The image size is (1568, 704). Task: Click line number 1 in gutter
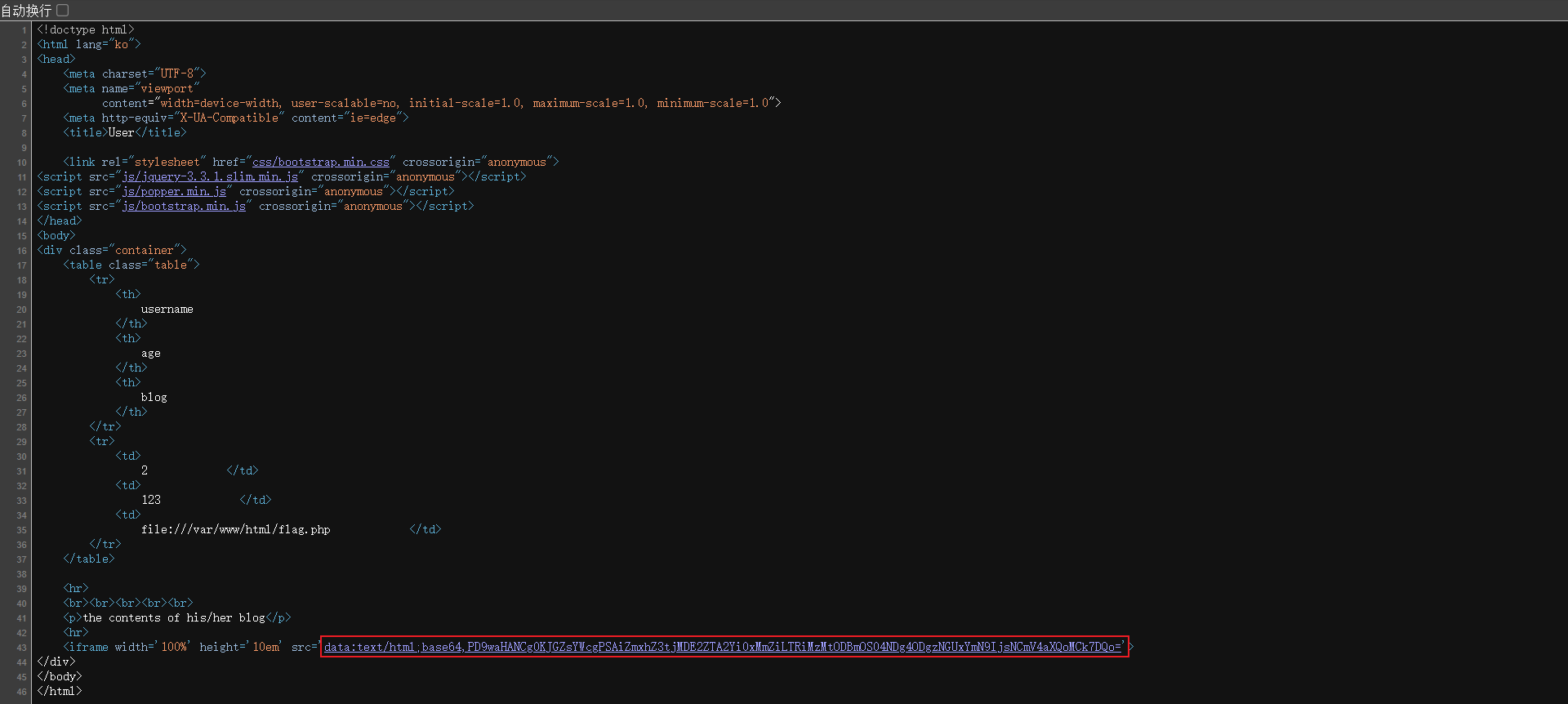pyautogui.click(x=24, y=30)
